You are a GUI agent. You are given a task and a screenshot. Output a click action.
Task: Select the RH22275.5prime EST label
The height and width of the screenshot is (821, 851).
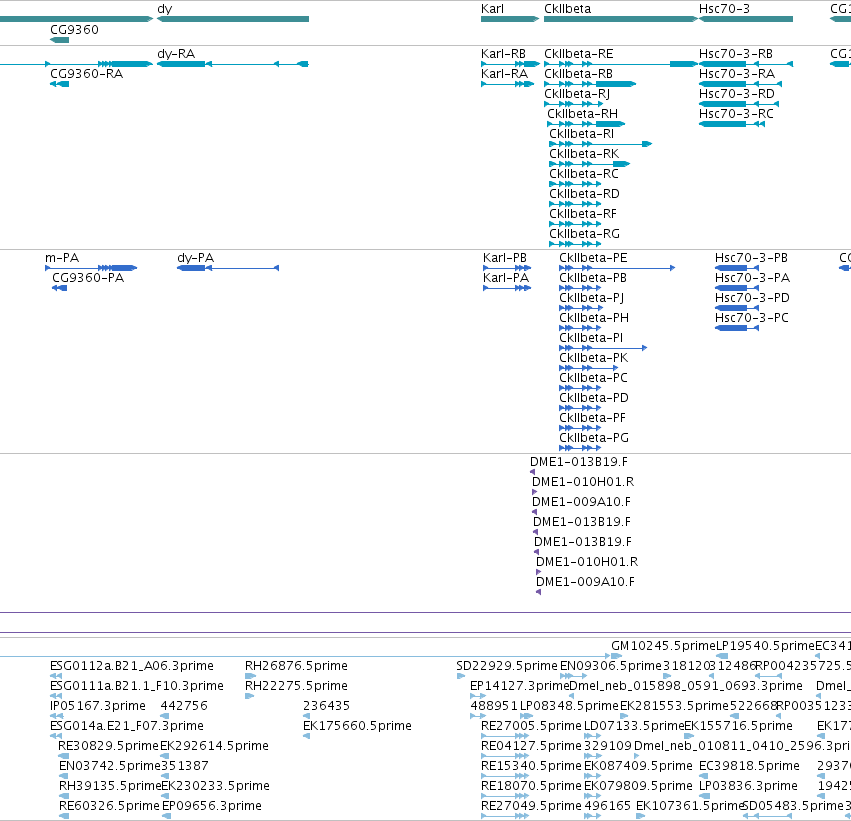(296, 686)
